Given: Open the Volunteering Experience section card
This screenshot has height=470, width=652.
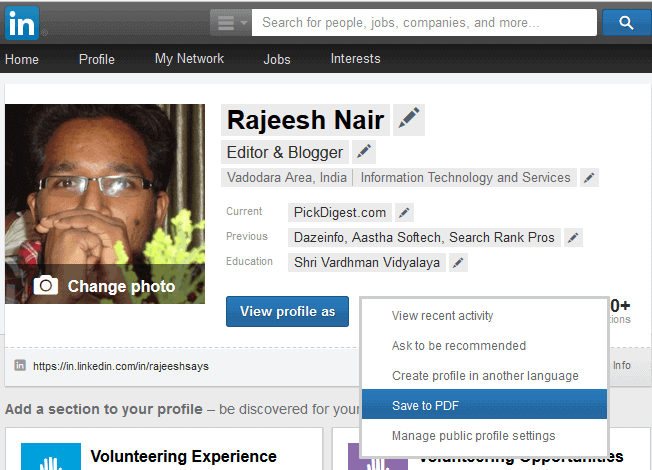Looking at the screenshot, I should pos(164,449).
